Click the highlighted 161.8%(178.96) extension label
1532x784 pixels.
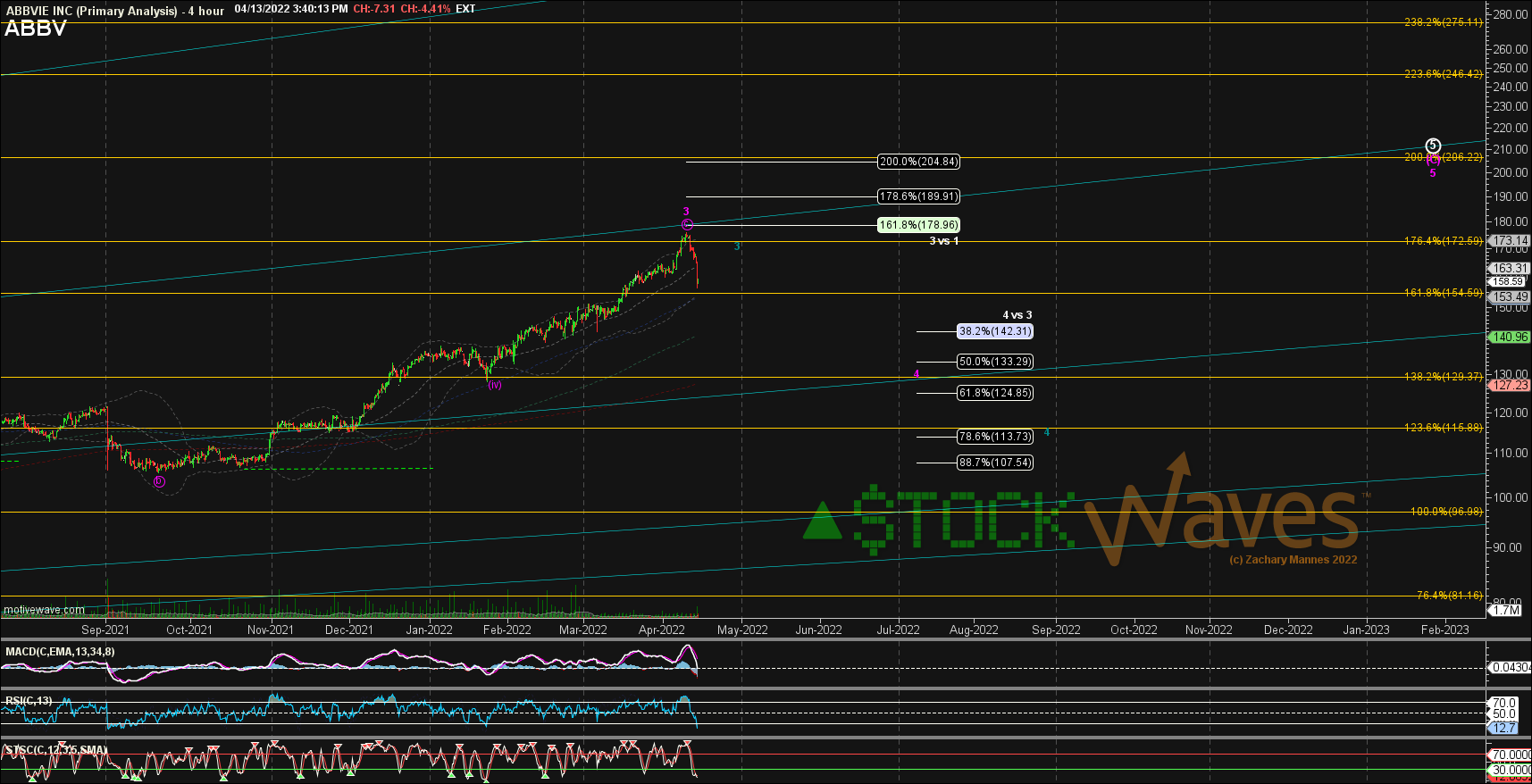click(918, 225)
